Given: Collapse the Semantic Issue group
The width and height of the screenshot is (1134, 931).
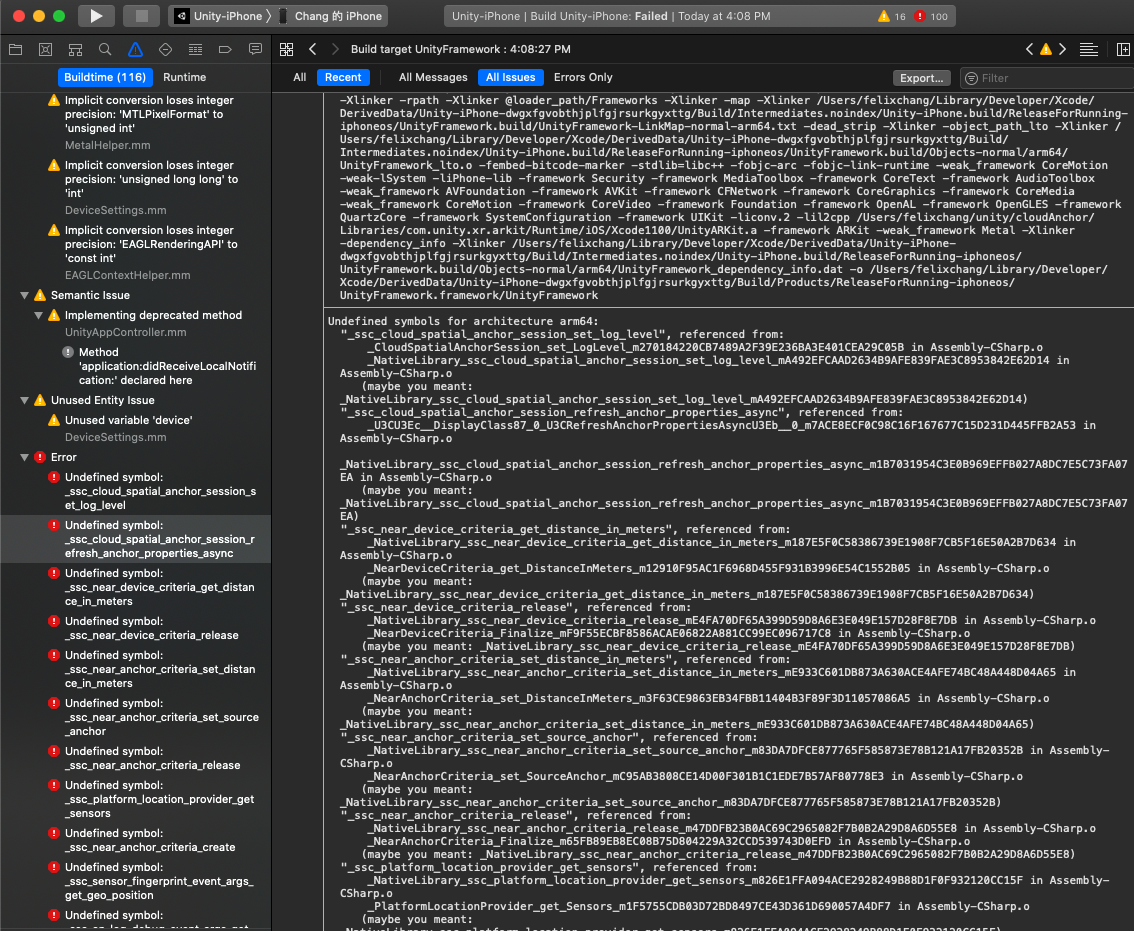Looking at the screenshot, I should (x=25, y=295).
